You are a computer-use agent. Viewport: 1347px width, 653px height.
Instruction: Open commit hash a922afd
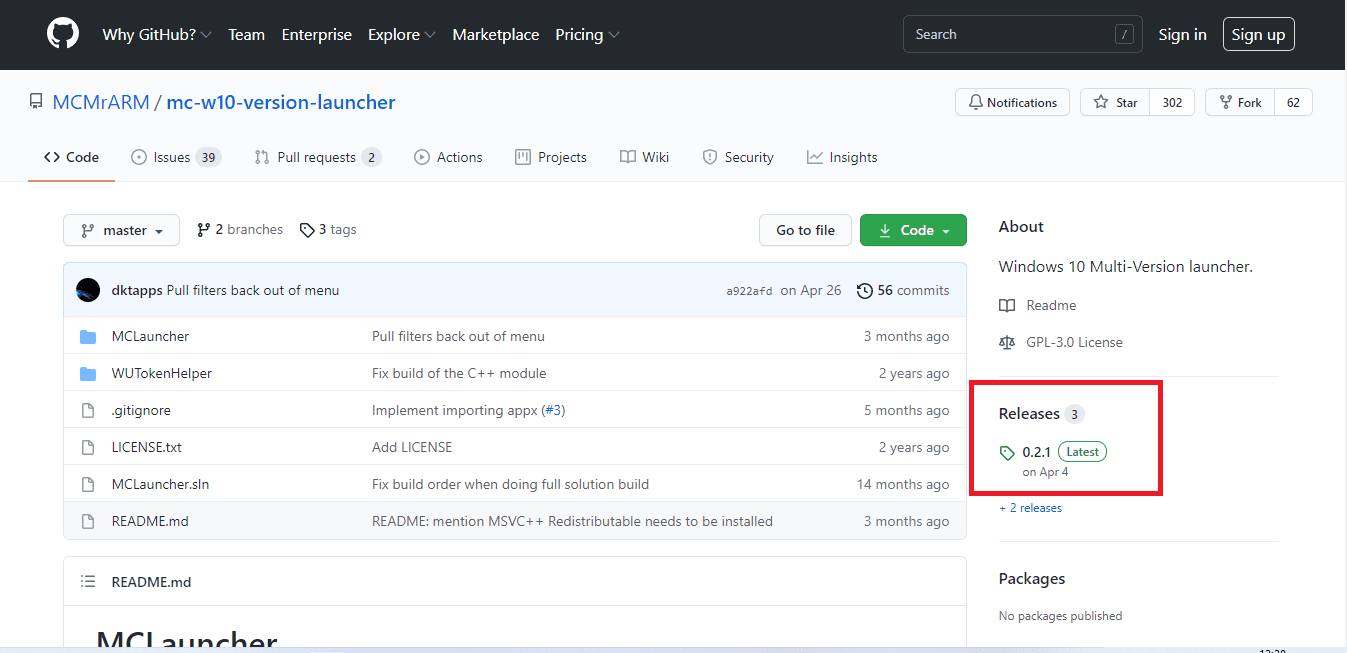pyautogui.click(x=749, y=291)
